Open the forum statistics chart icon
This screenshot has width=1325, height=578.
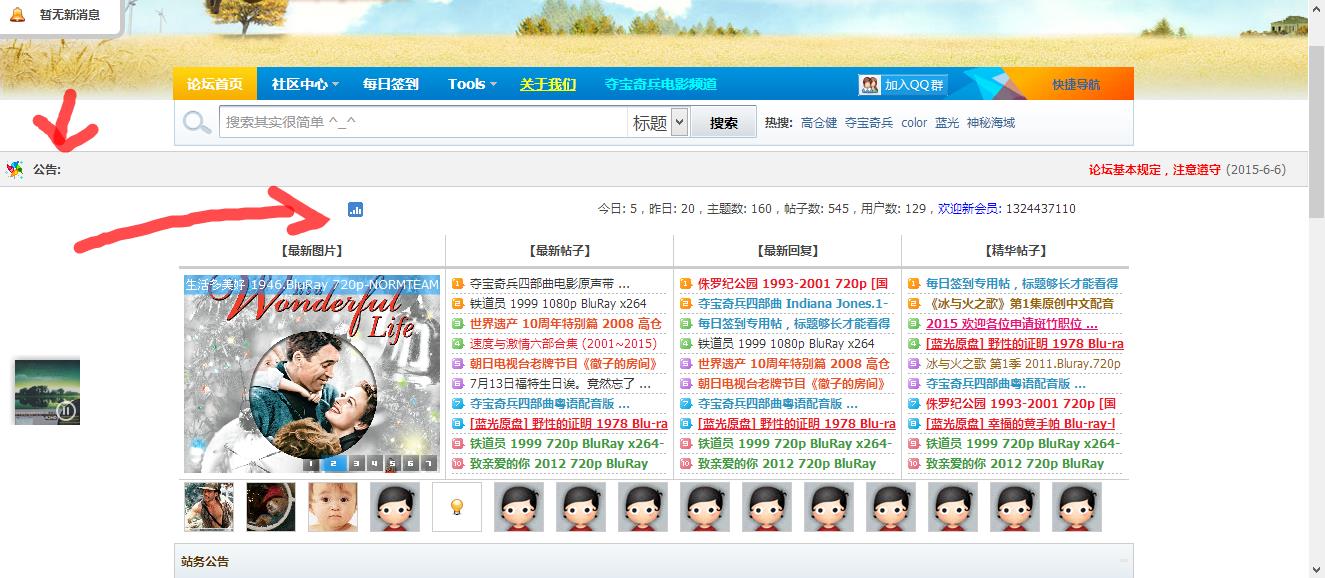point(356,209)
